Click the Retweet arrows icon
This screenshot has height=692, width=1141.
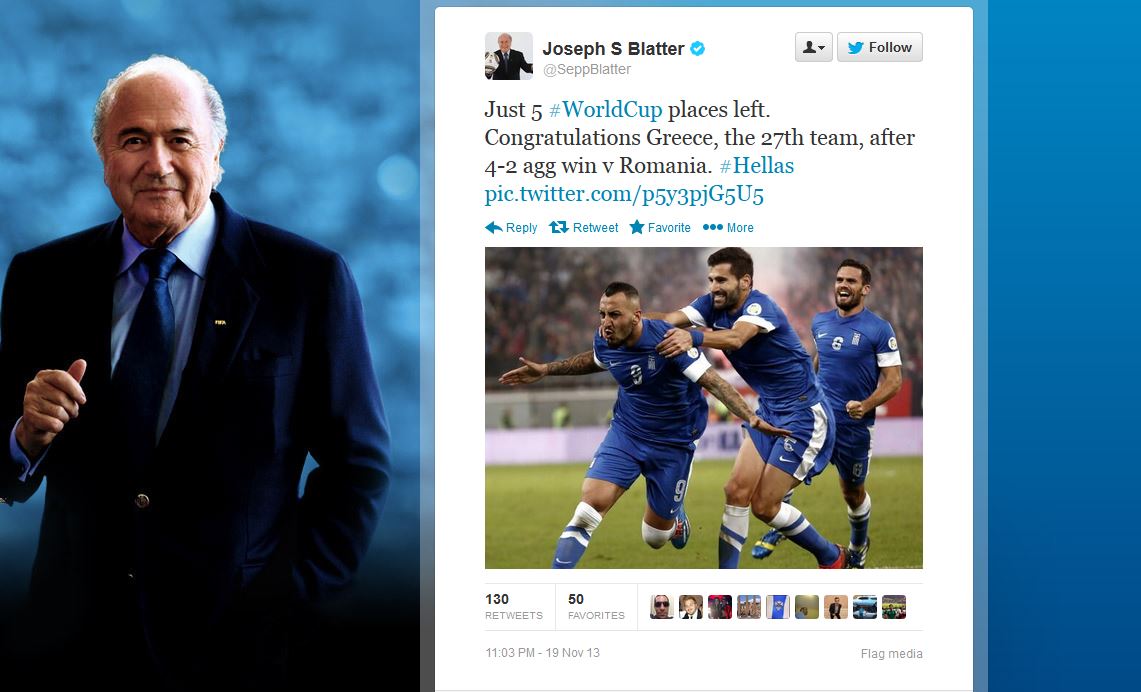tap(559, 227)
